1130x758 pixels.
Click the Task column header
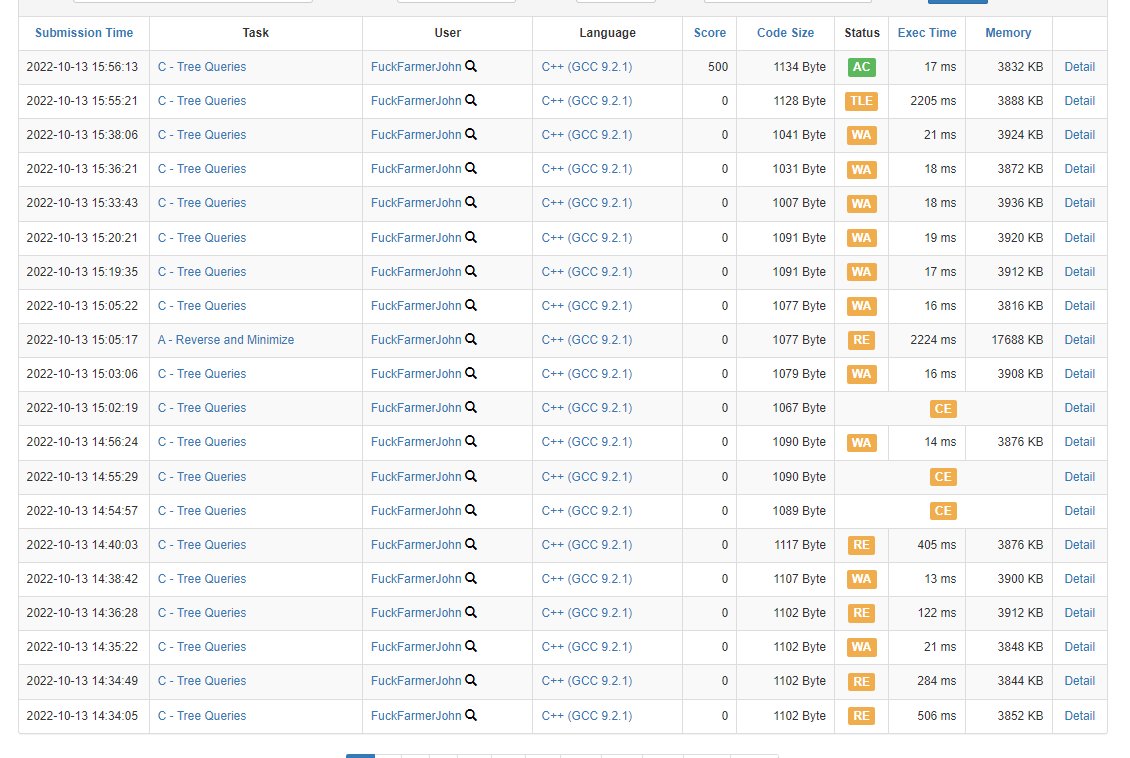255,32
